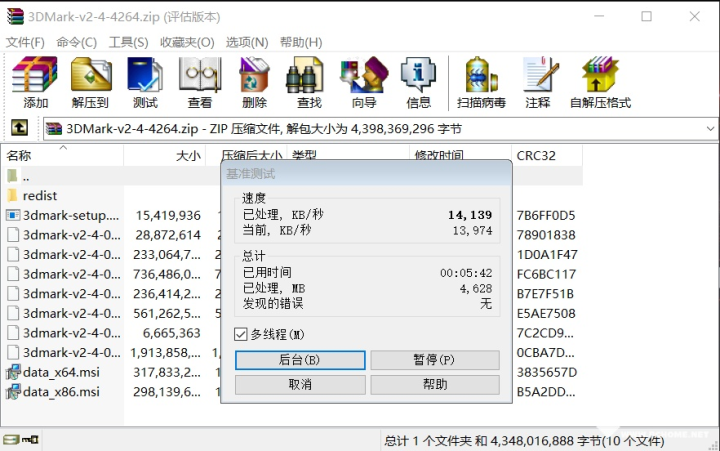The width and height of the screenshot is (720, 451).
Task: Click the 自解压格式 (SFX) toolbar icon
Action: 600,74
